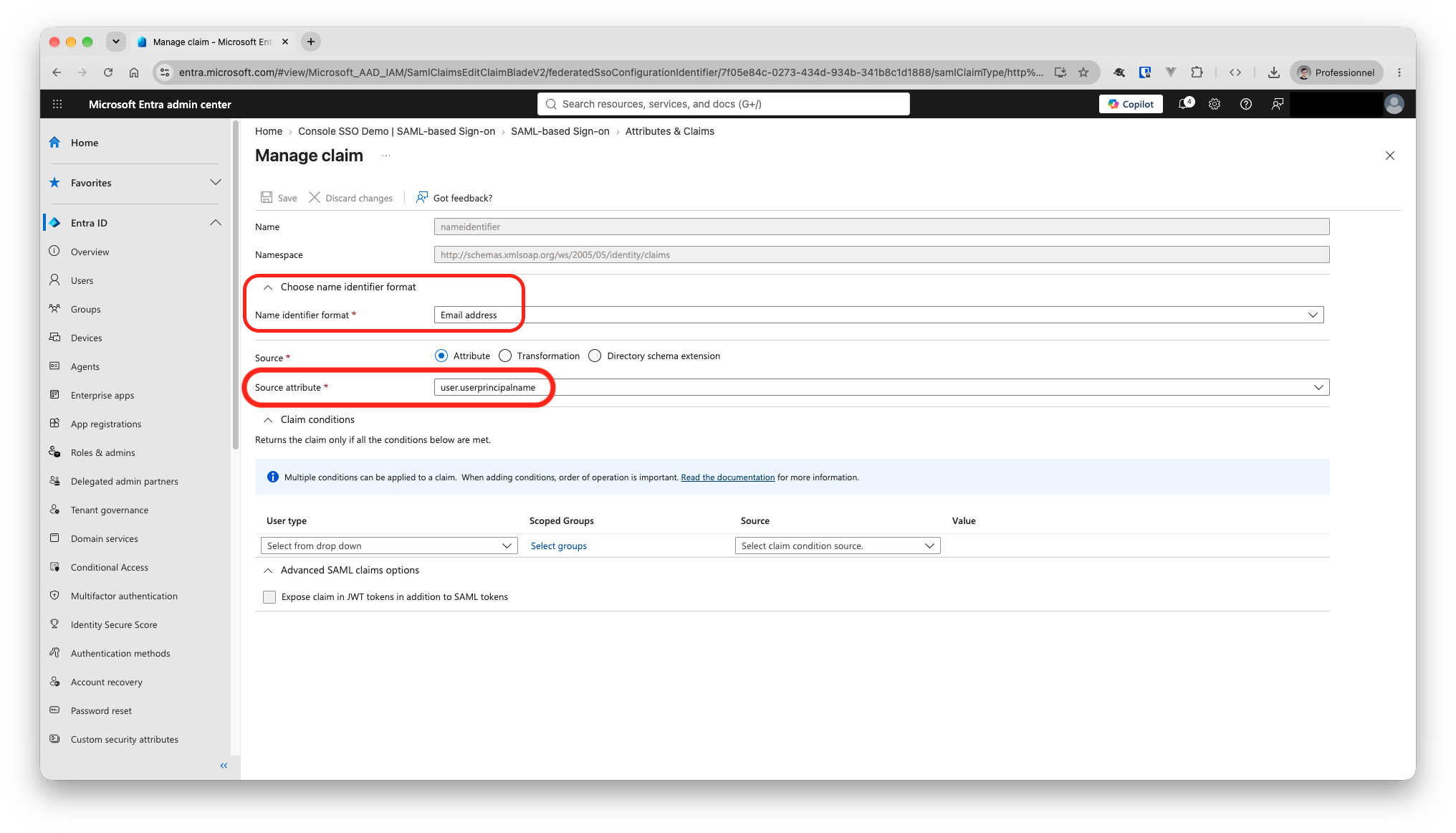Click the feedback person icon in header

coord(1277,104)
